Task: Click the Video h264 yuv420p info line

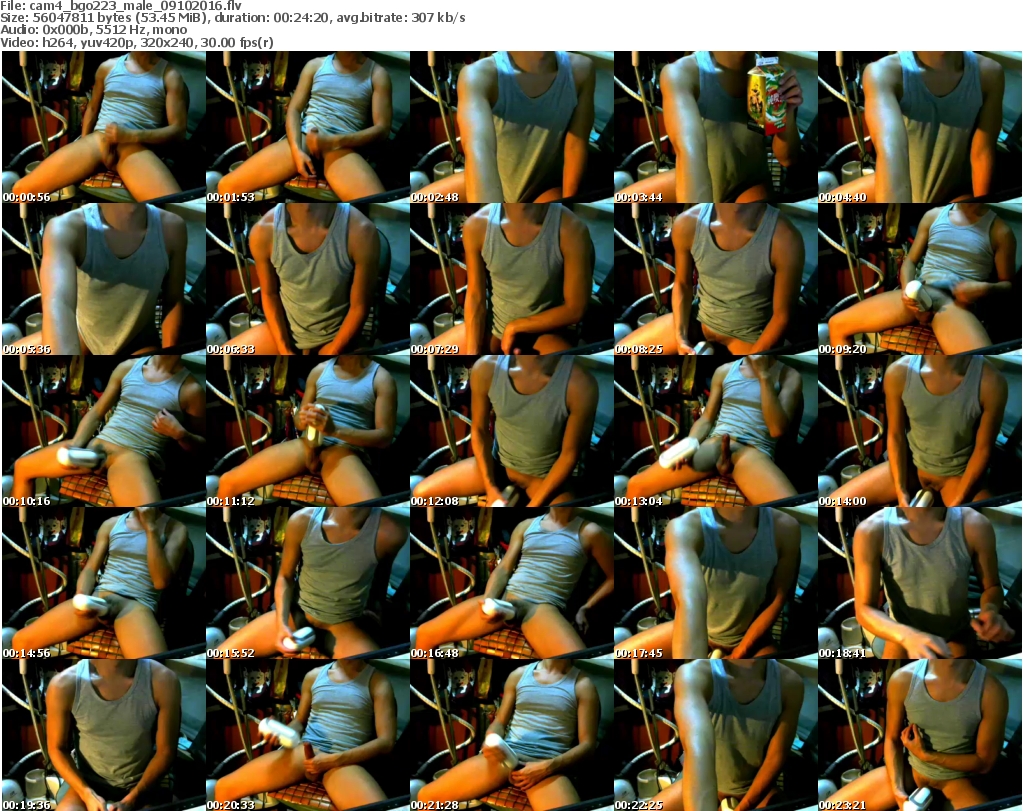Action: click(137, 42)
